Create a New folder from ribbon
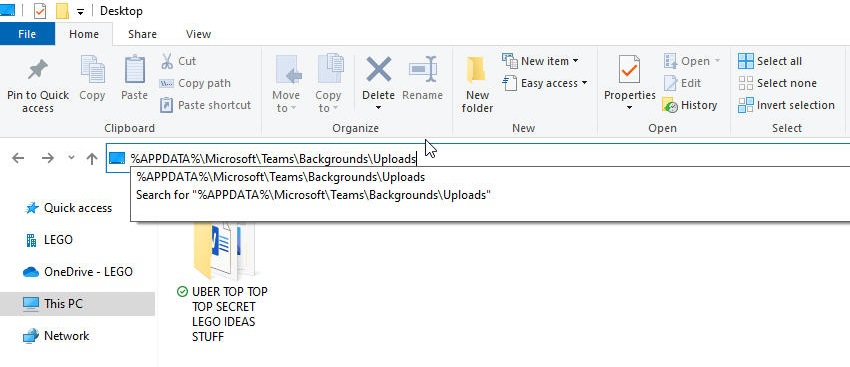 (477, 84)
